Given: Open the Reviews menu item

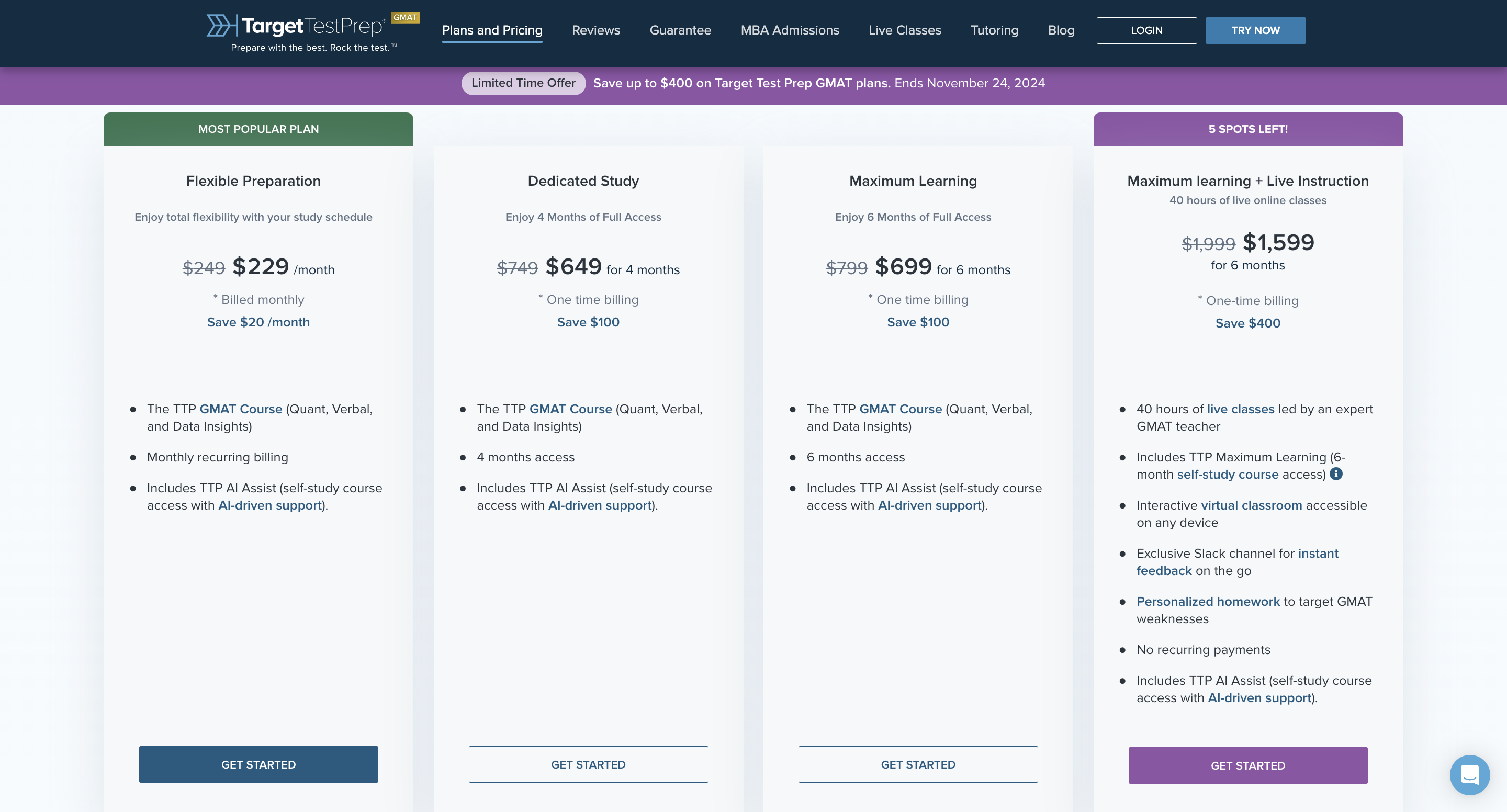Looking at the screenshot, I should (x=595, y=30).
